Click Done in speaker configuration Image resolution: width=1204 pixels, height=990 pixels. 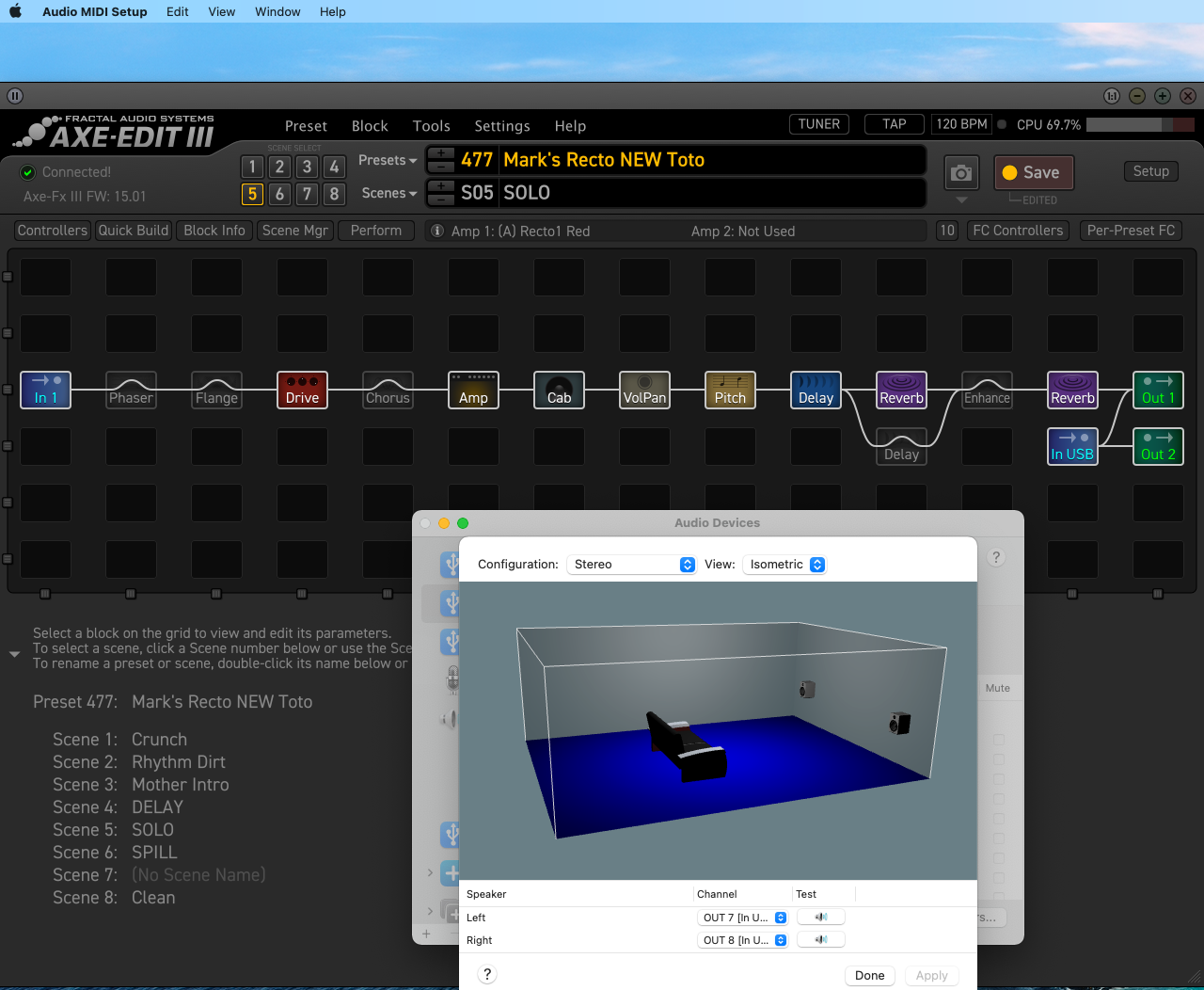point(870,975)
